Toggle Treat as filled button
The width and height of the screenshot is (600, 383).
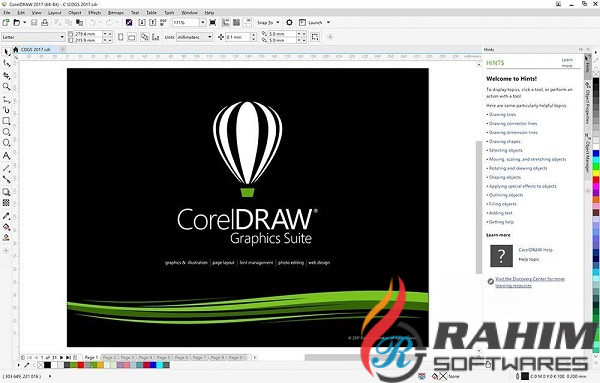315,37
